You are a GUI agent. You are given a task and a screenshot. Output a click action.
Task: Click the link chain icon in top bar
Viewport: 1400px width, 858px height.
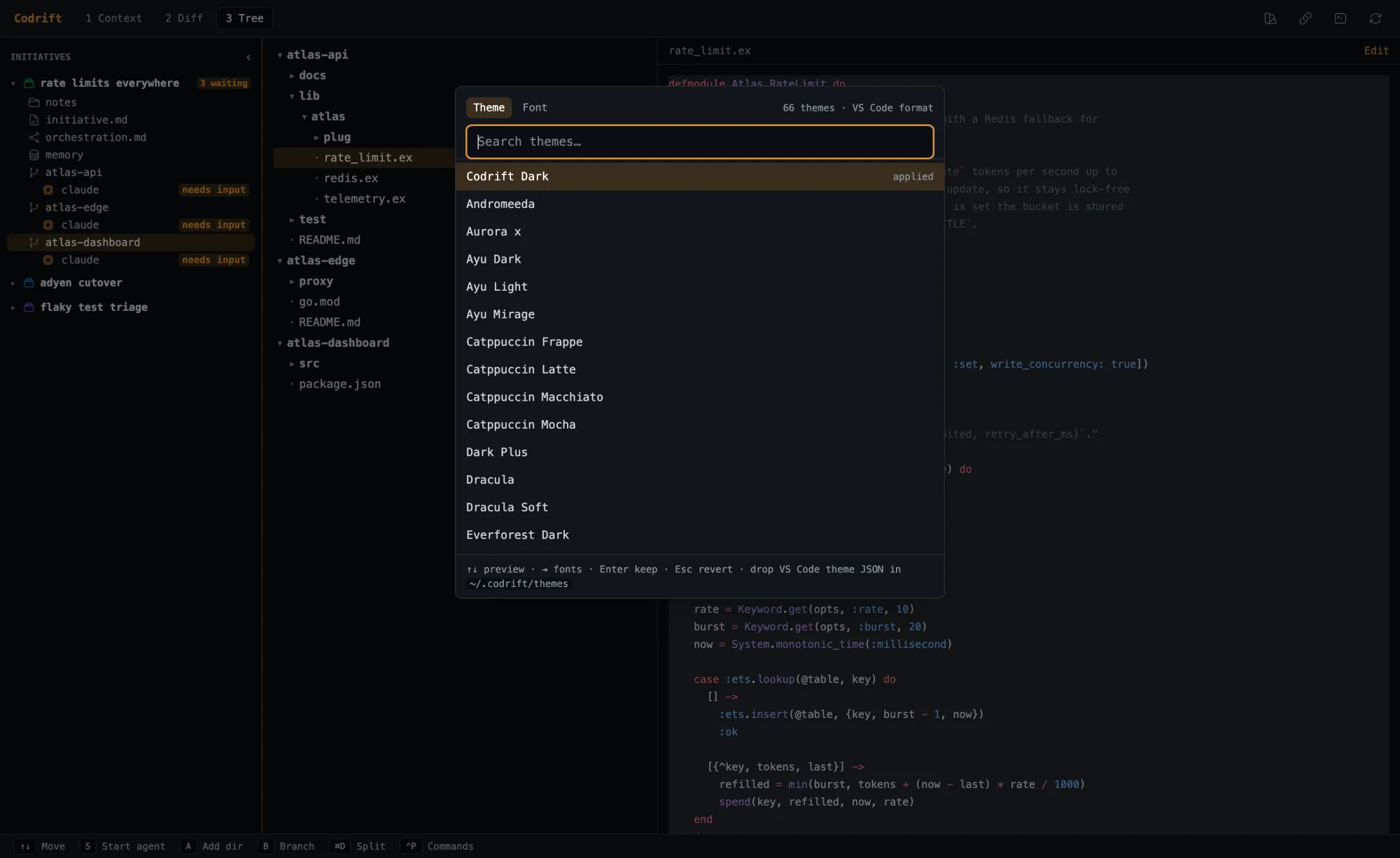coord(1305,18)
